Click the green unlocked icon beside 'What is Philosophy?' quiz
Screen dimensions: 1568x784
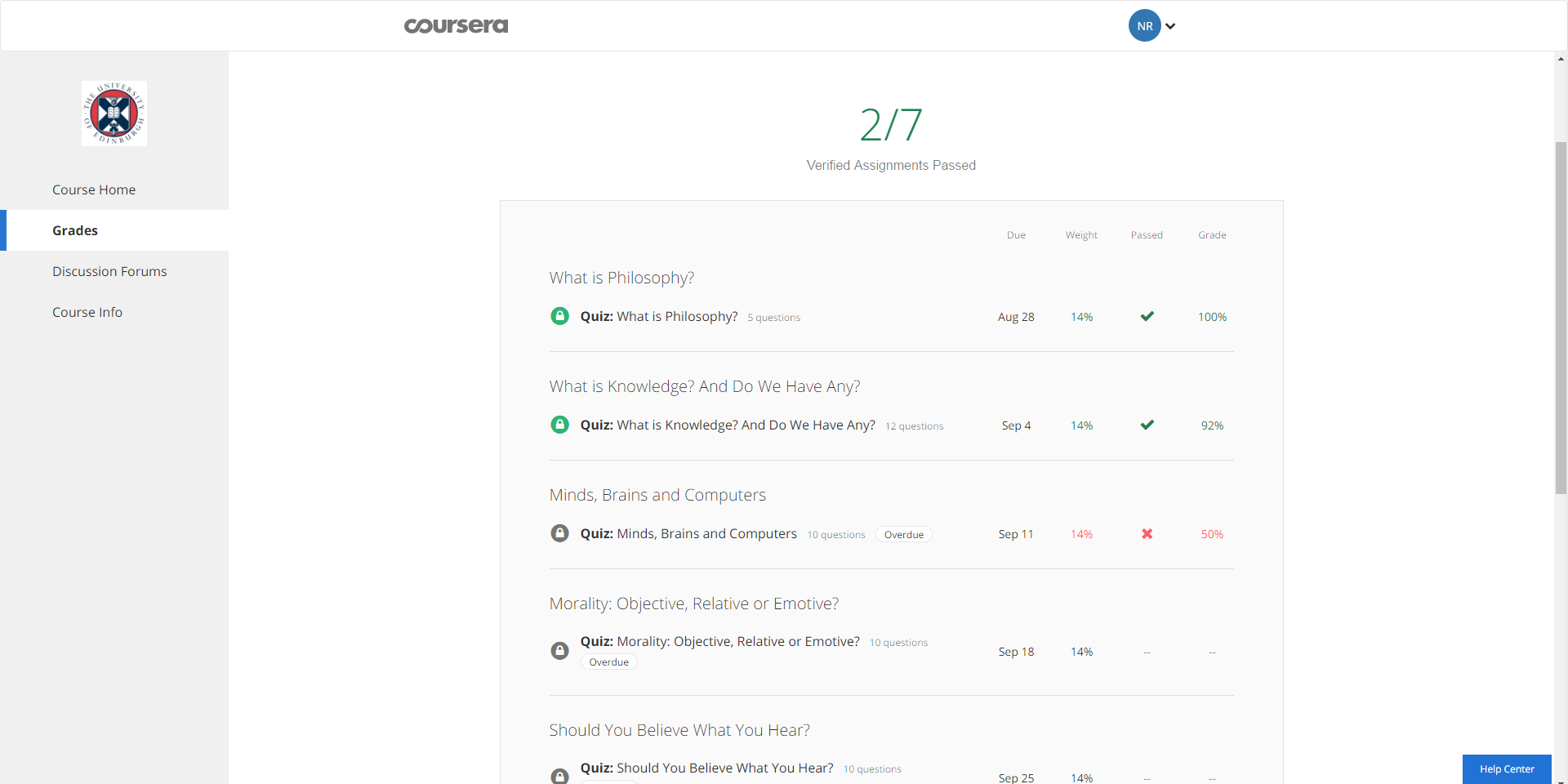pos(559,316)
